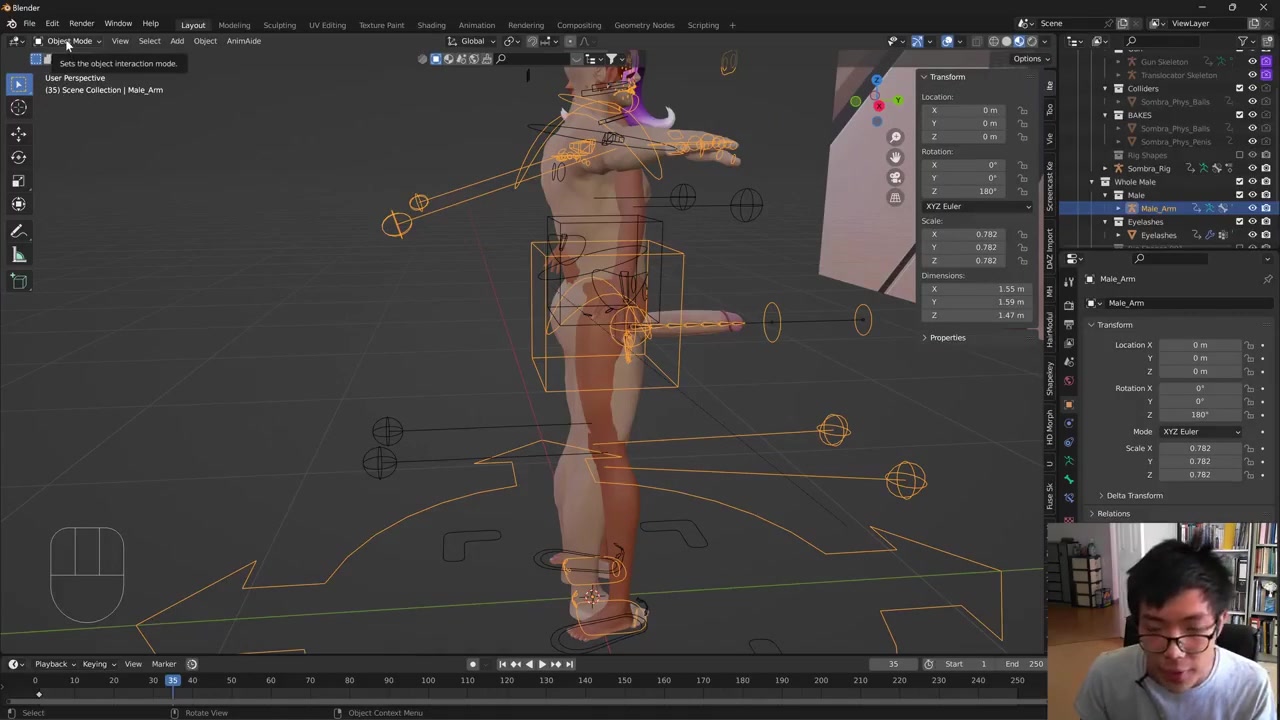
Task: Open the AnimAide menu
Action: click(x=243, y=41)
